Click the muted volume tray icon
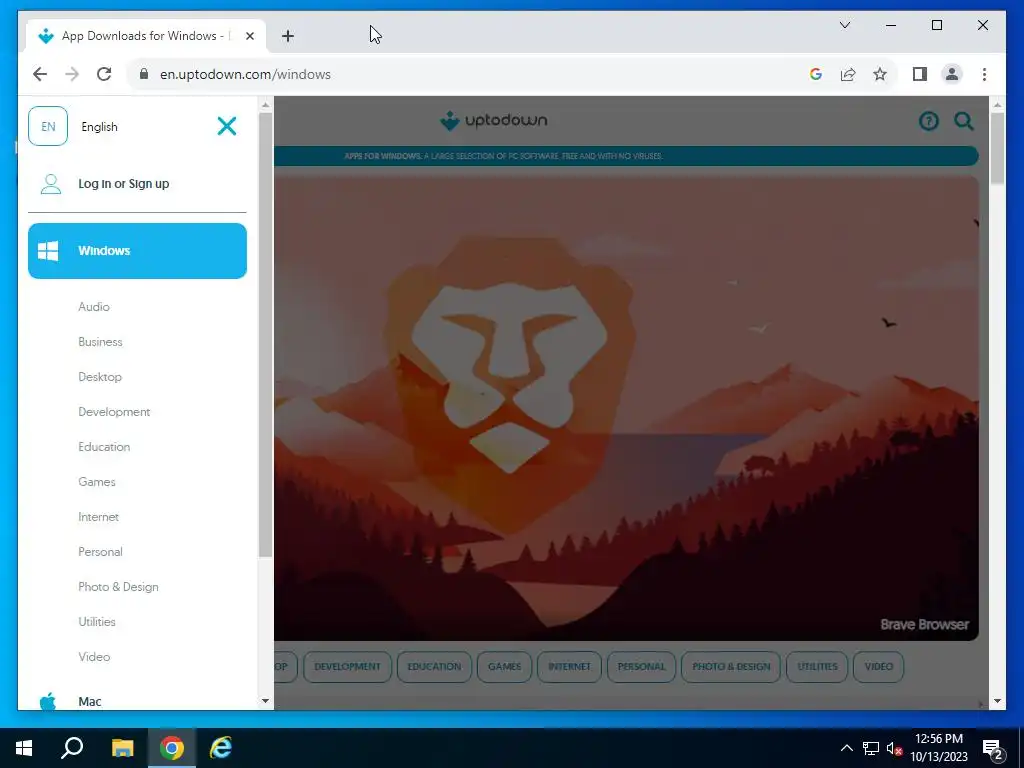This screenshot has height=768, width=1024. pos(894,748)
